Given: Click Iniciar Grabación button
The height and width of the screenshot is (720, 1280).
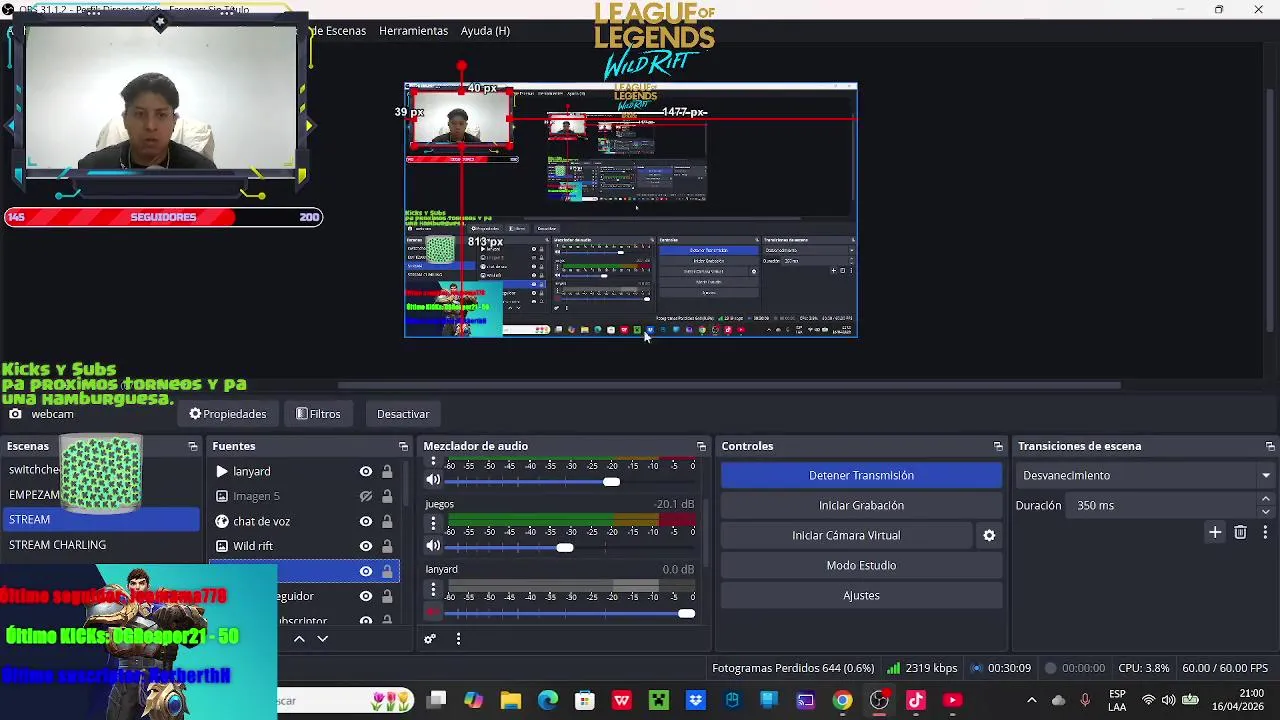Looking at the screenshot, I should [861, 505].
